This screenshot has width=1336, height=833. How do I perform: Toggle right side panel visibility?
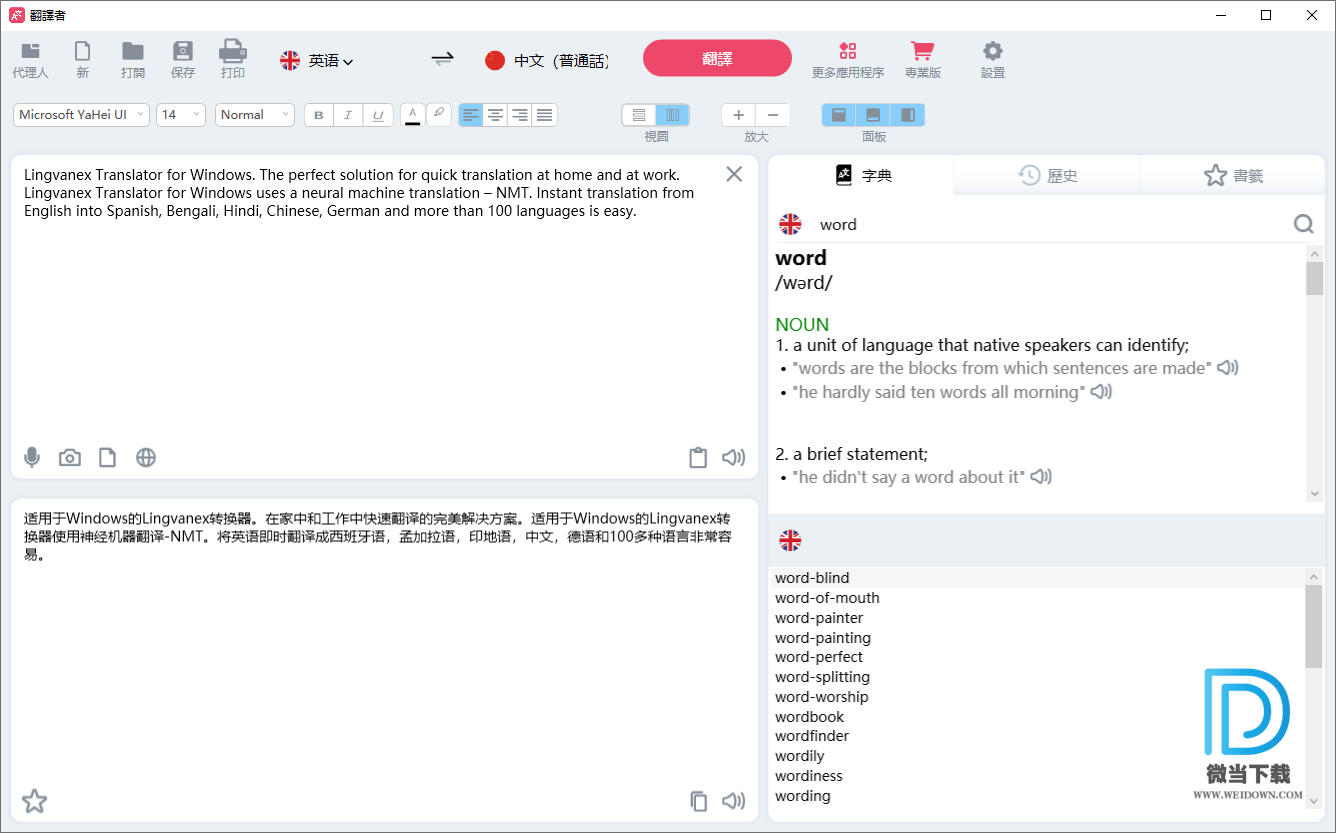(907, 115)
